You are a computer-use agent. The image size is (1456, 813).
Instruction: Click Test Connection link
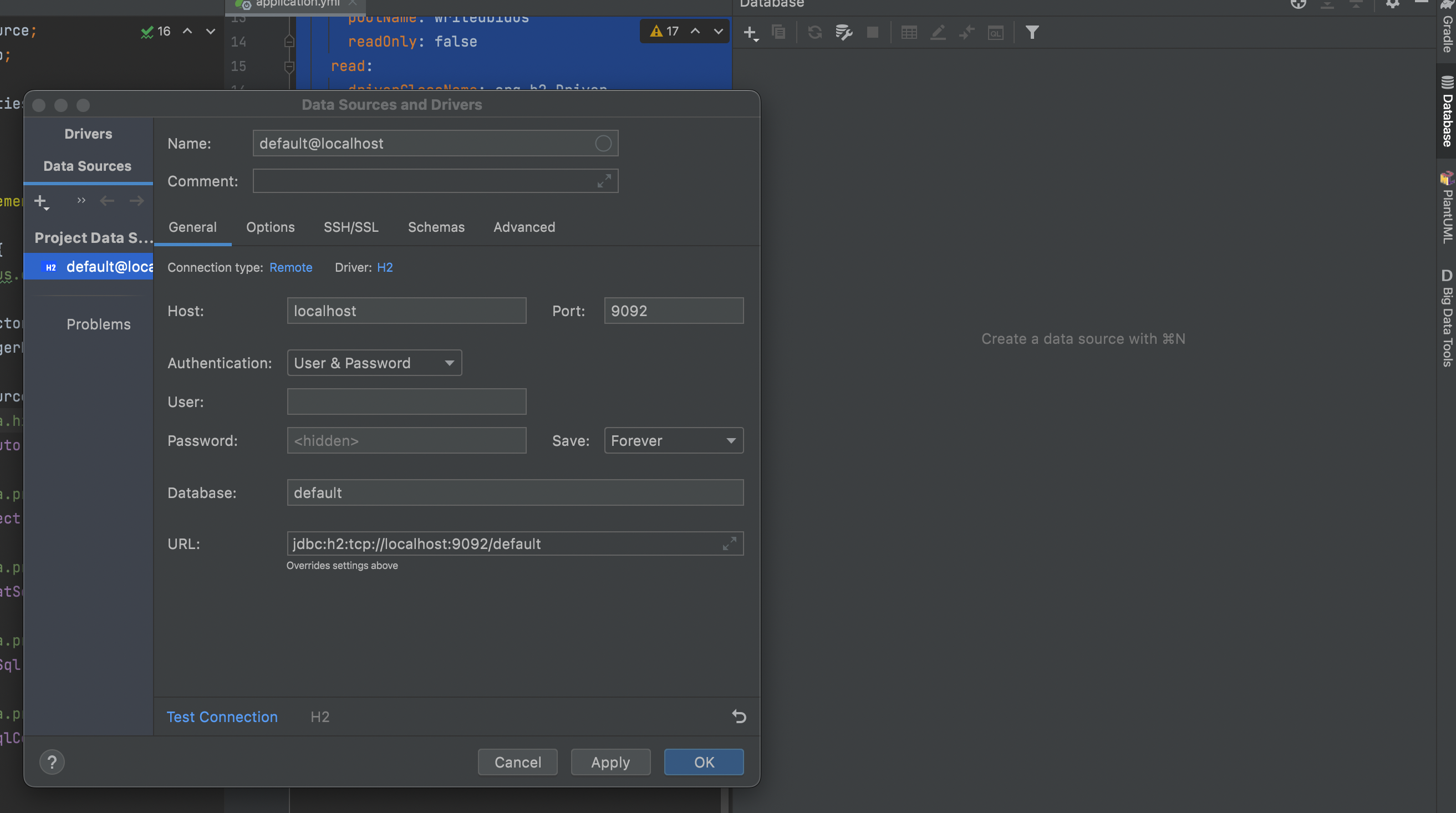[222, 717]
